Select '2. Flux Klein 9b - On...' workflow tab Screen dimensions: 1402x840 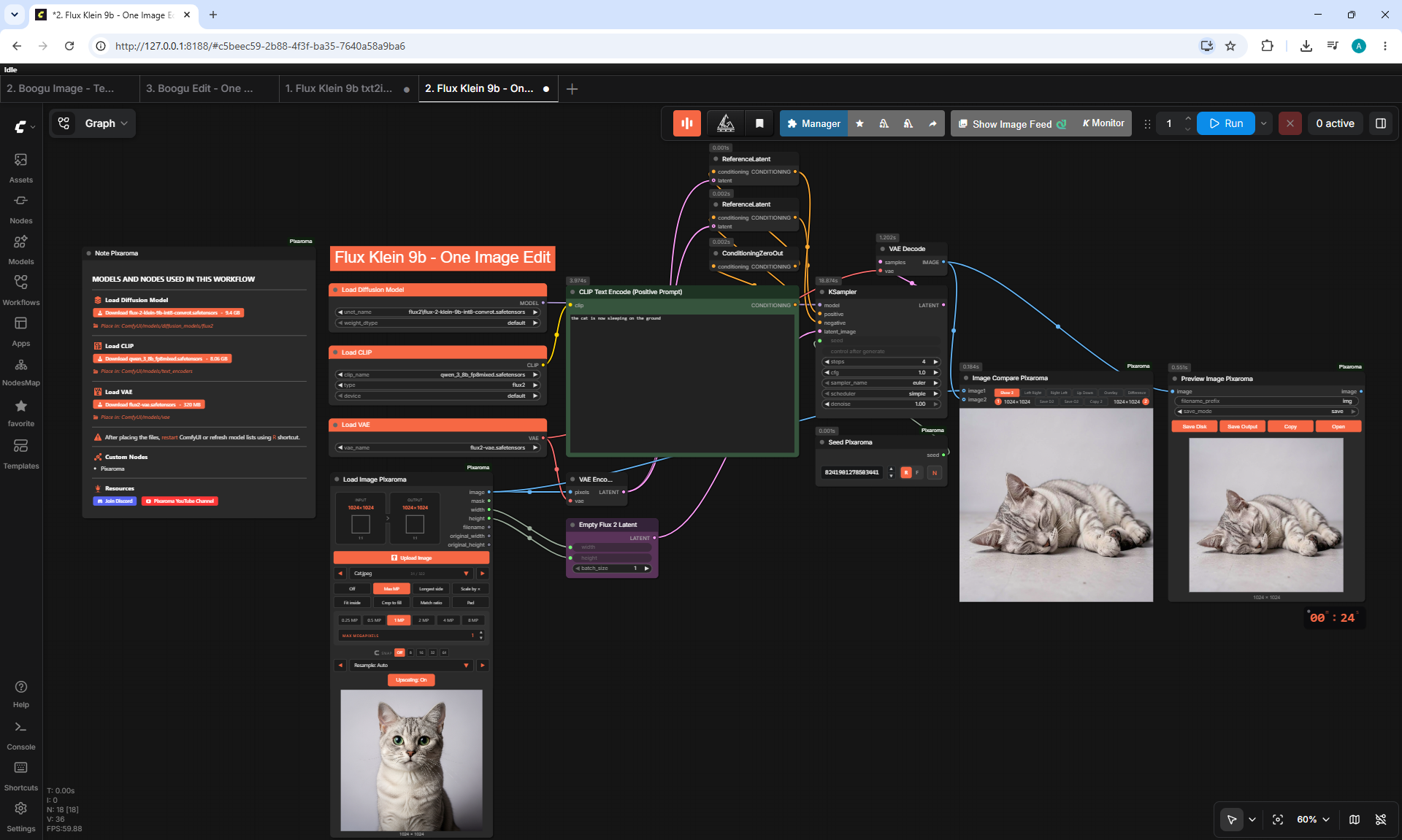coord(488,89)
